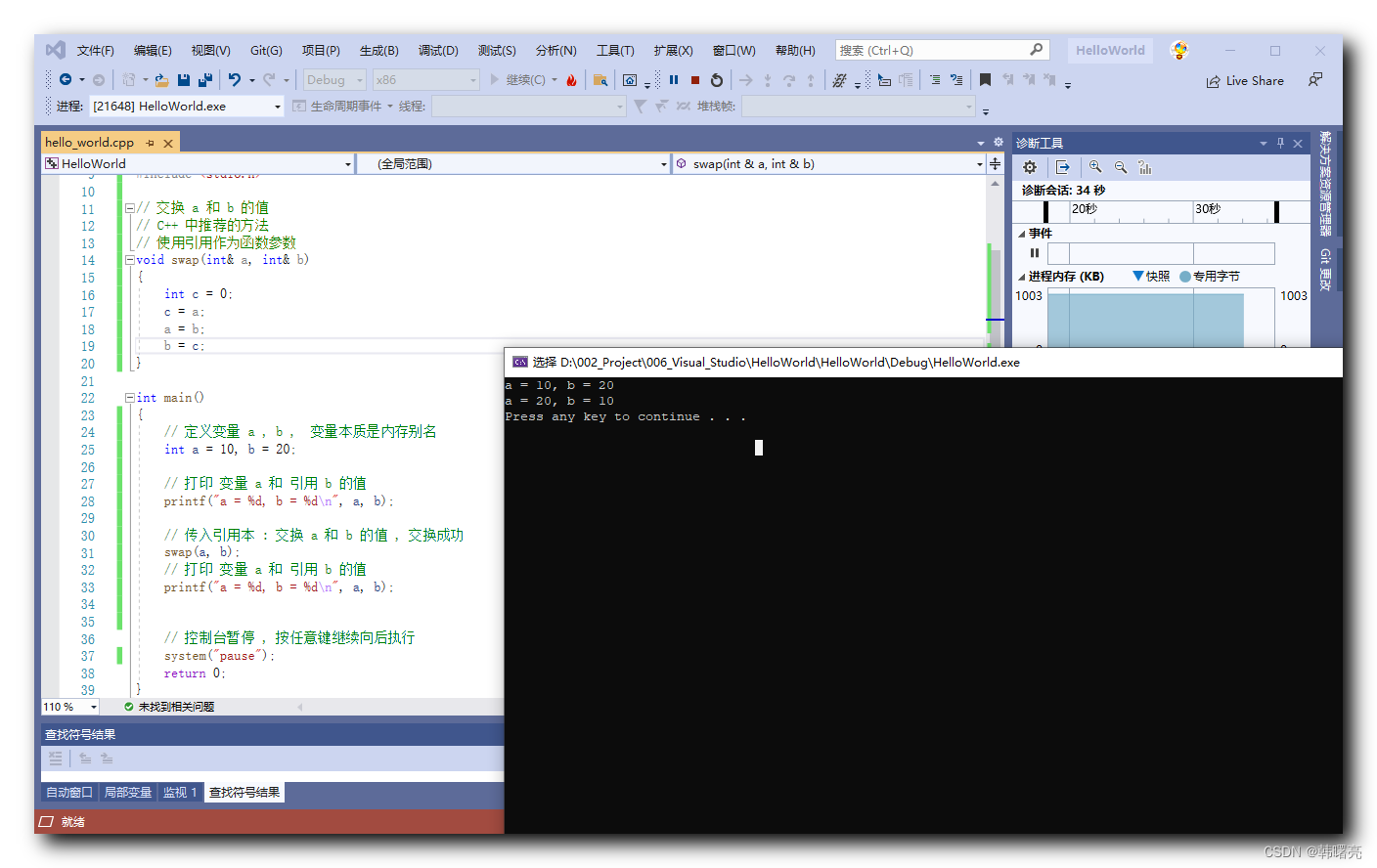Click the split editor icon above scrollbar
Screen dimensions: 1377x868
point(995,163)
